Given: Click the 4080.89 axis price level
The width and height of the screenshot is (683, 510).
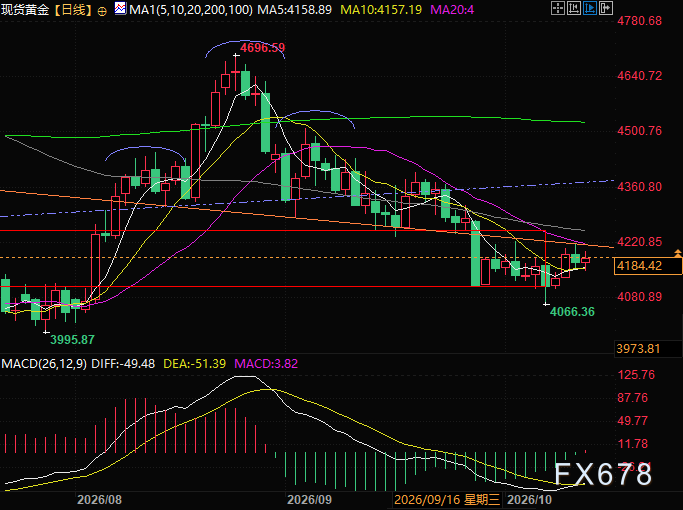Looking at the screenshot, I should pyautogui.click(x=639, y=297).
